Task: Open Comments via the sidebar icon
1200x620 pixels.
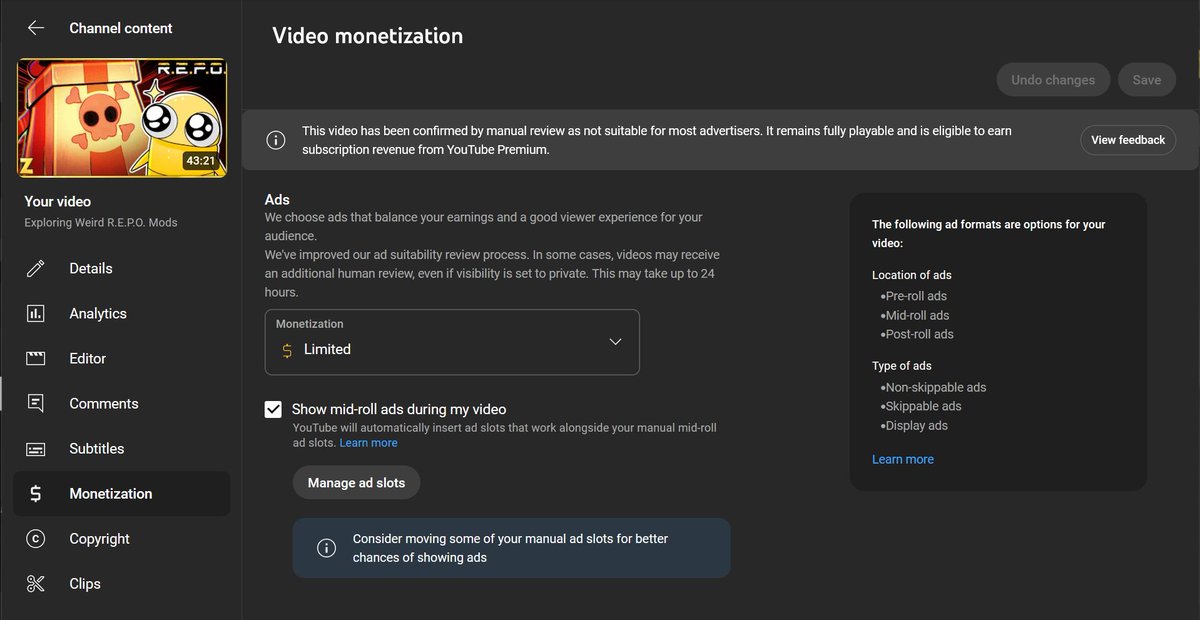Action: pyautogui.click(x=37, y=403)
